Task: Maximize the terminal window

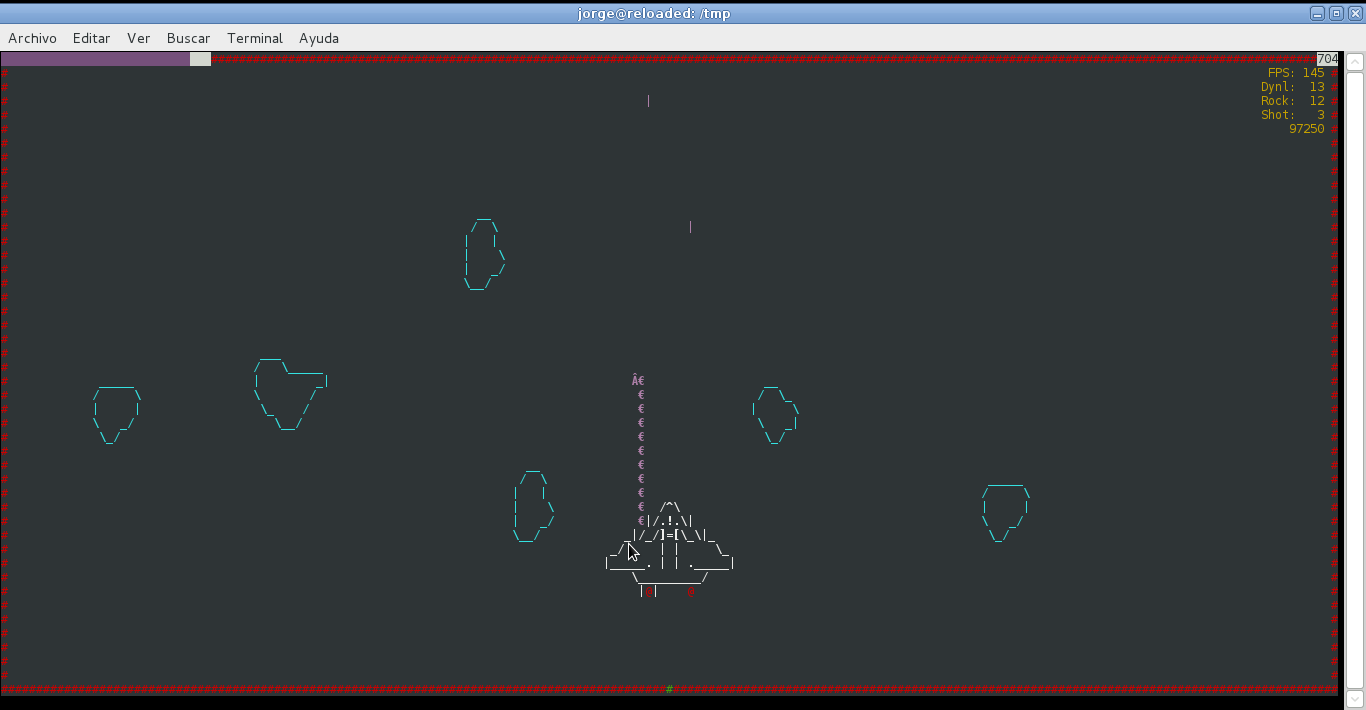Action: click(1336, 13)
